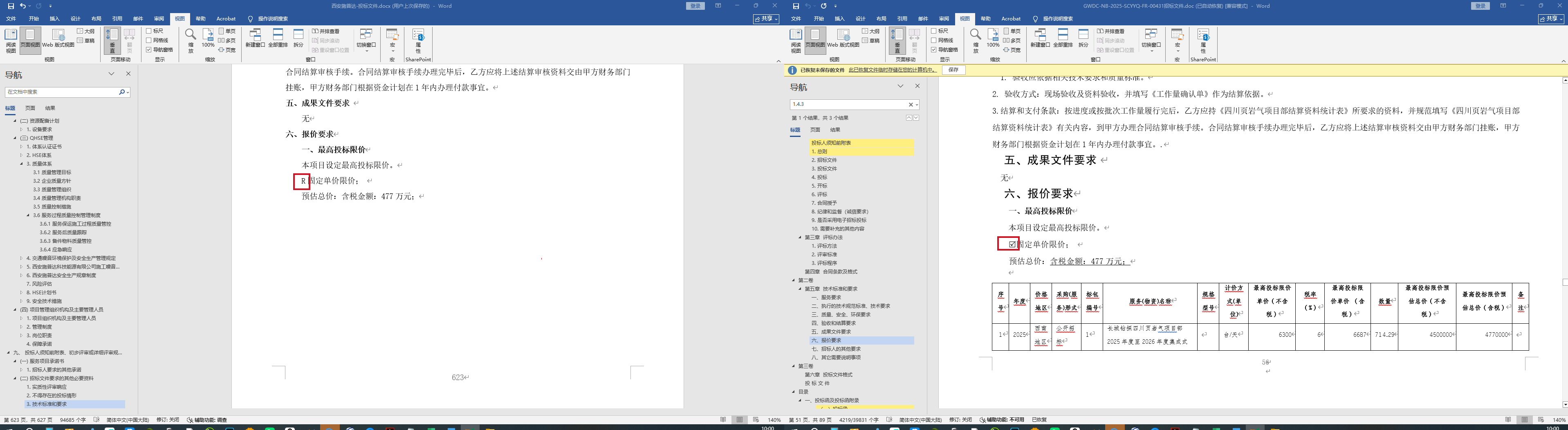Collapse 第三章 评标办法 in the navigation tree

(800, 237)
